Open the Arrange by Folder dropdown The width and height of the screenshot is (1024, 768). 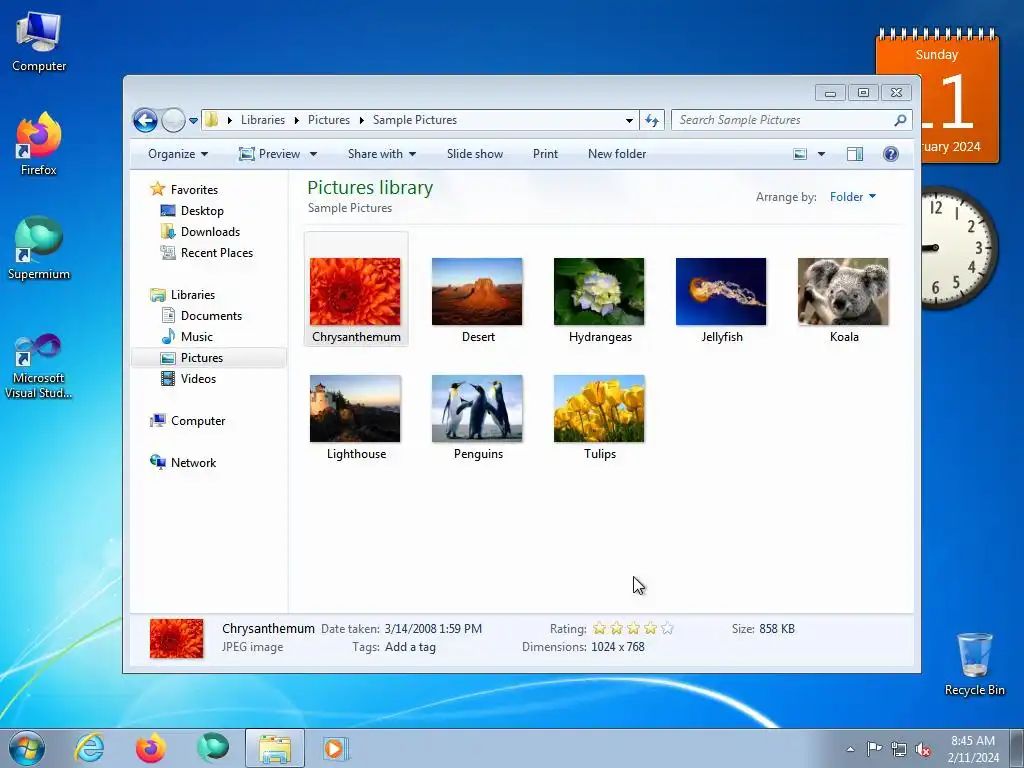853,197
